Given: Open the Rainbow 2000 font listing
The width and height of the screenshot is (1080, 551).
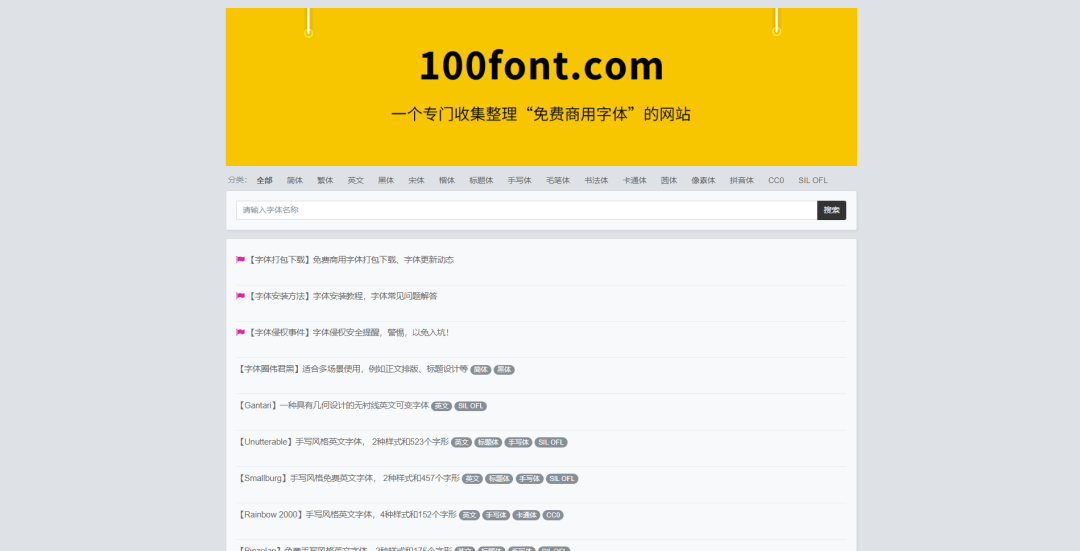Looking at the screenshot, I should pos(347,515).
